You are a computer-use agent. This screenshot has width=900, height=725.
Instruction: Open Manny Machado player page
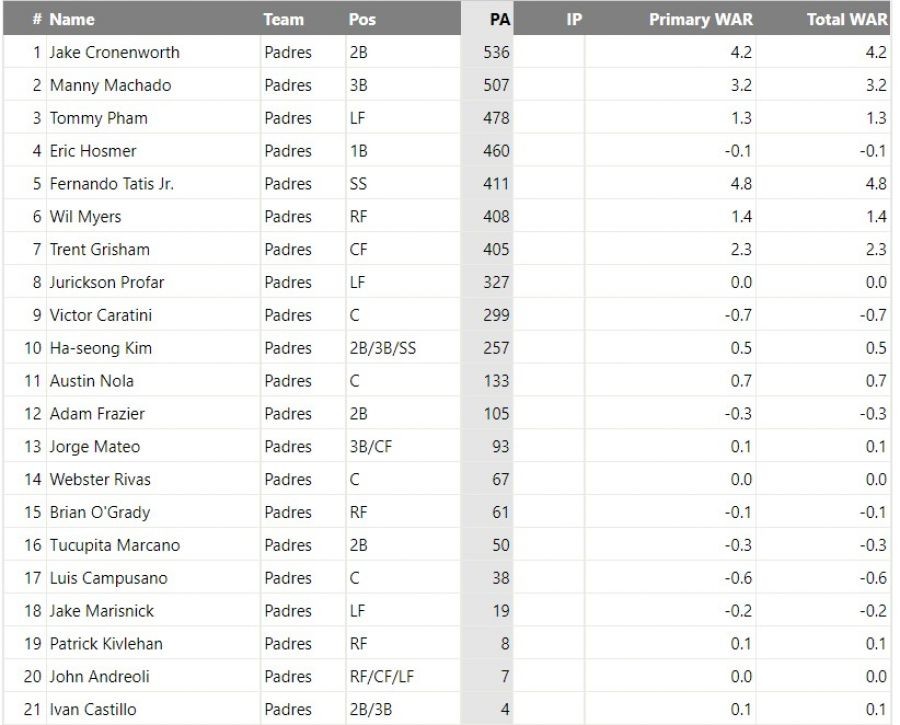point(110,85)
